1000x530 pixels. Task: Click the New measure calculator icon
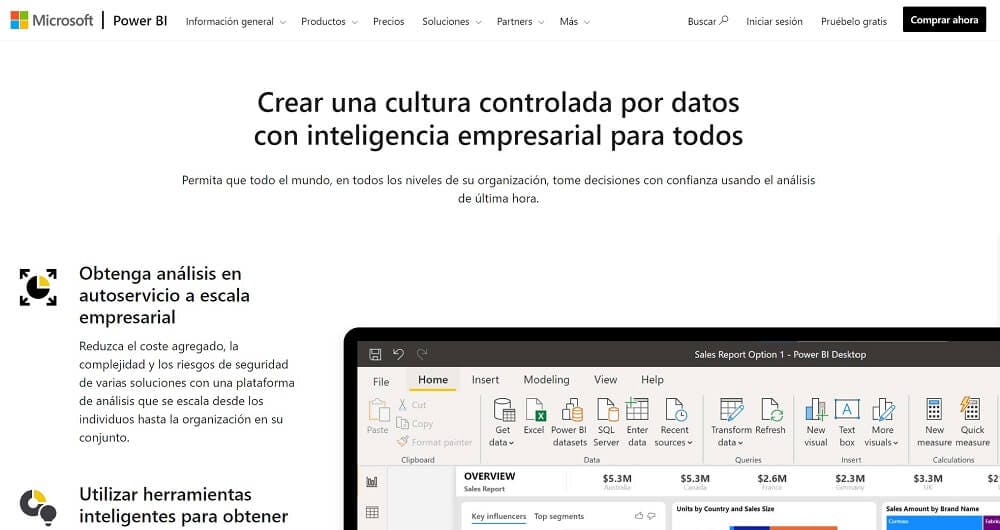point(934,409)
